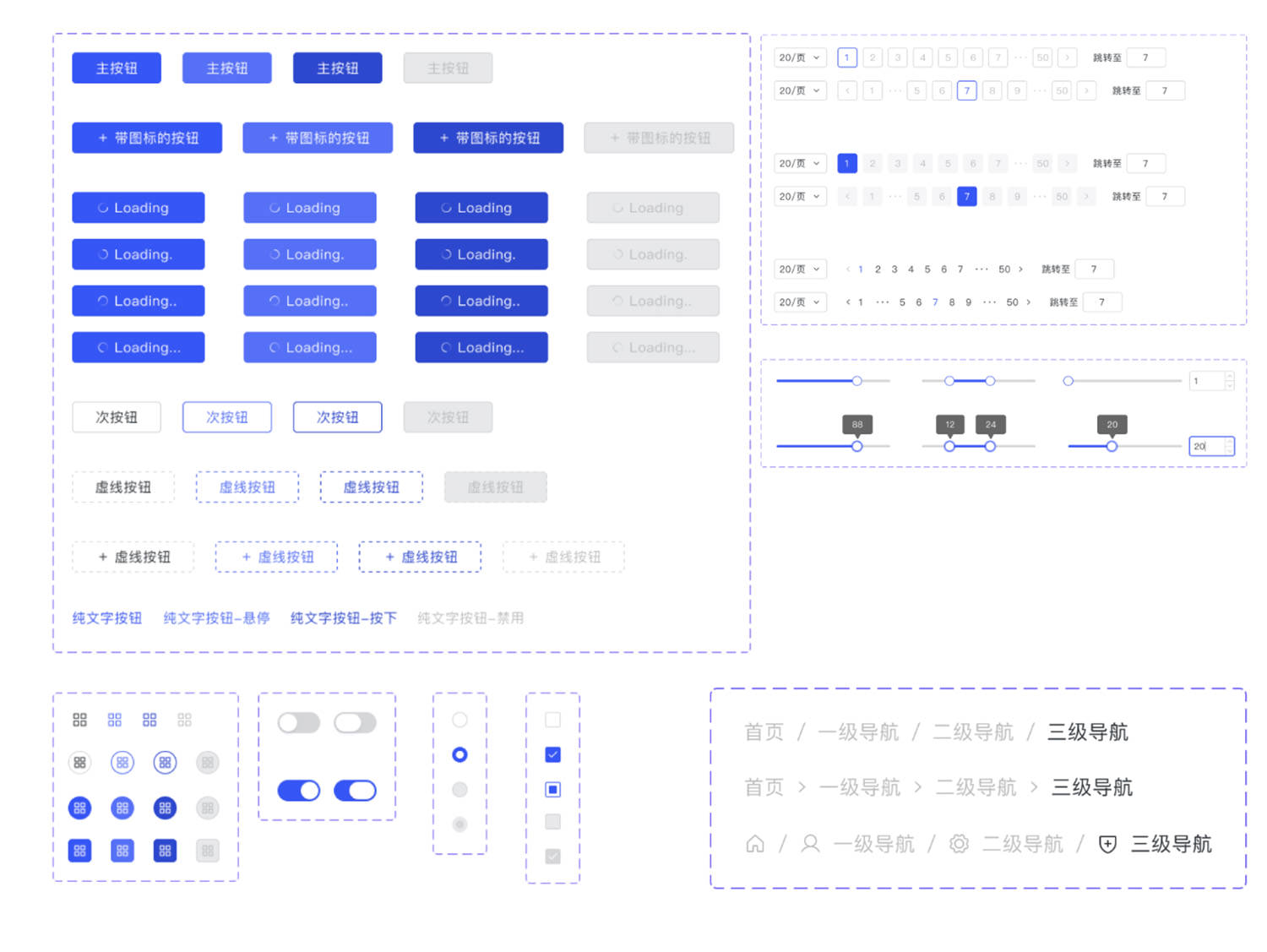Click next-page arrow in outlined pagination with 1 selected
1267x952 pixels.
[x=1068, y=57]
